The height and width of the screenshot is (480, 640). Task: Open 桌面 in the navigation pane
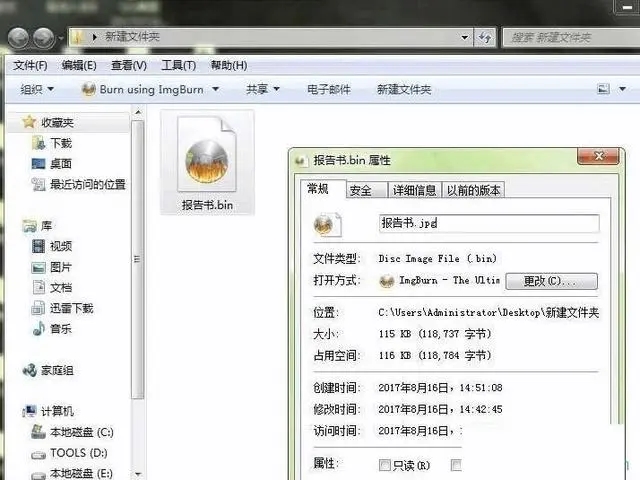52,164
